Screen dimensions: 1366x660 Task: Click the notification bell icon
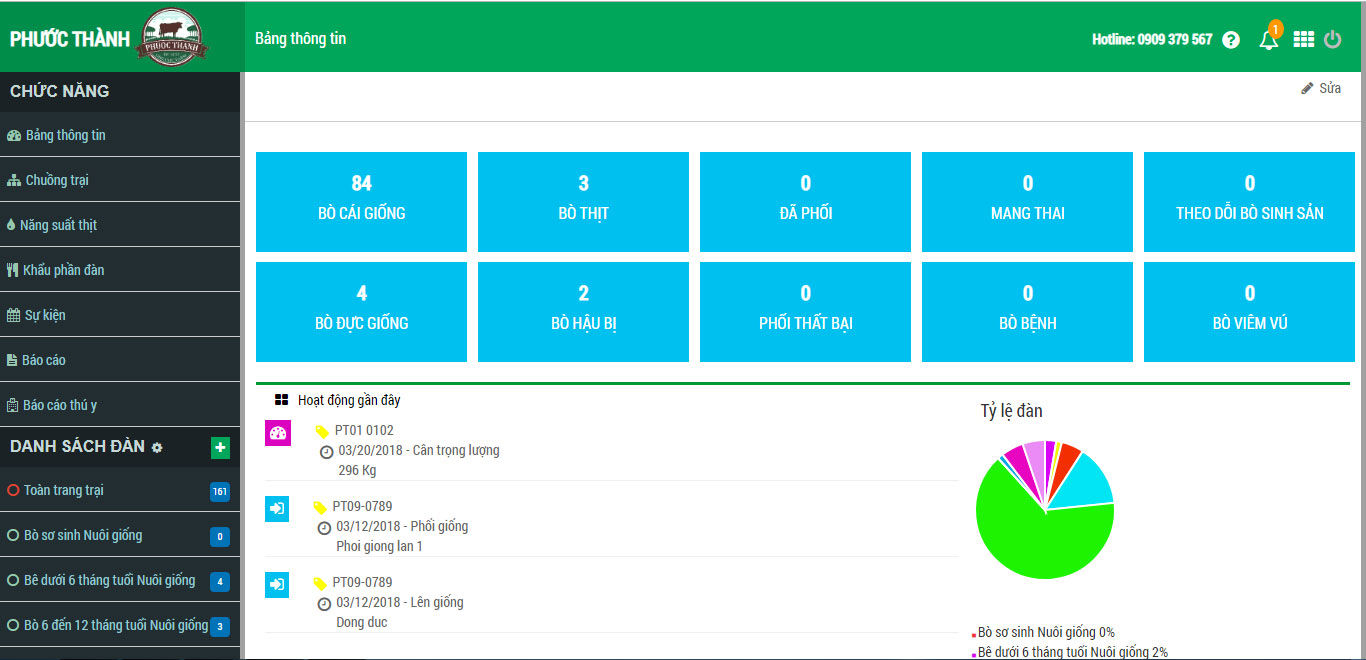pyautogui.click(x=1268, y=40)
